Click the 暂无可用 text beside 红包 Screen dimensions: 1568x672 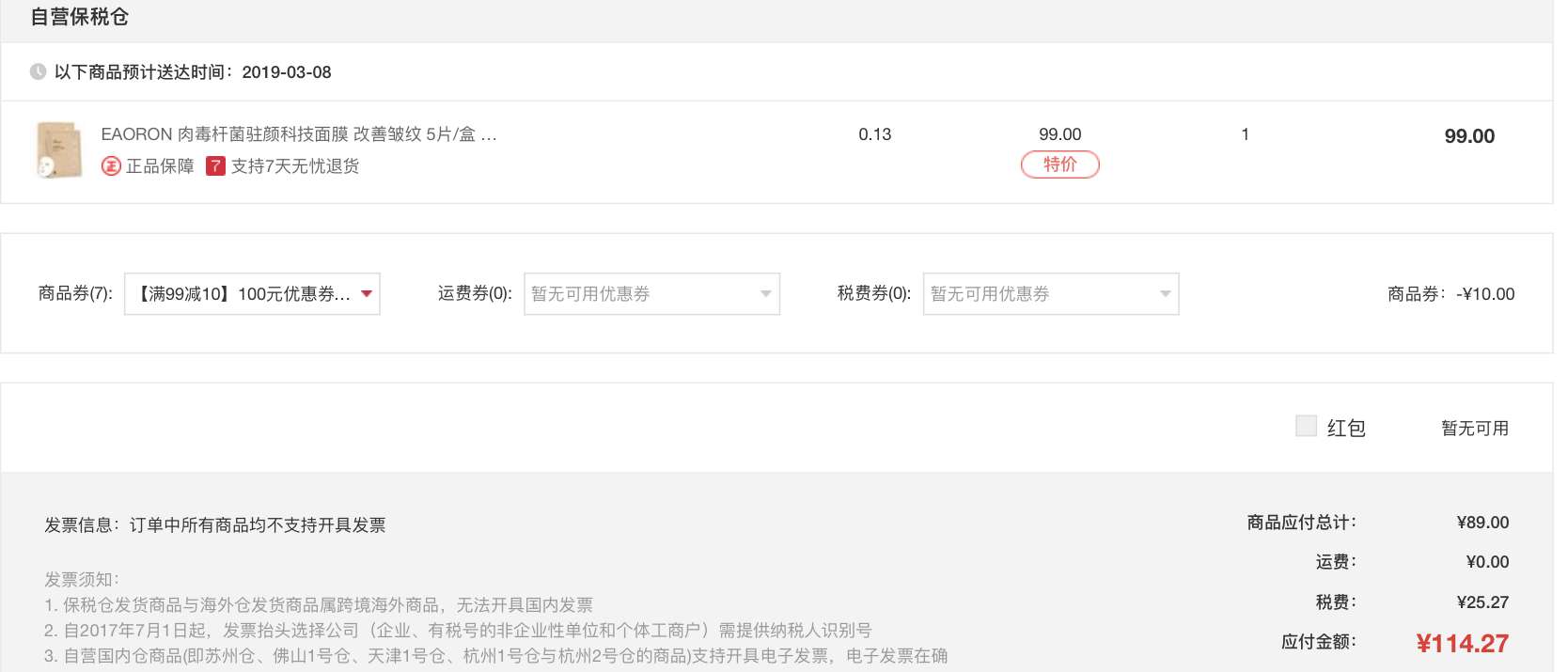(1475, 429)
